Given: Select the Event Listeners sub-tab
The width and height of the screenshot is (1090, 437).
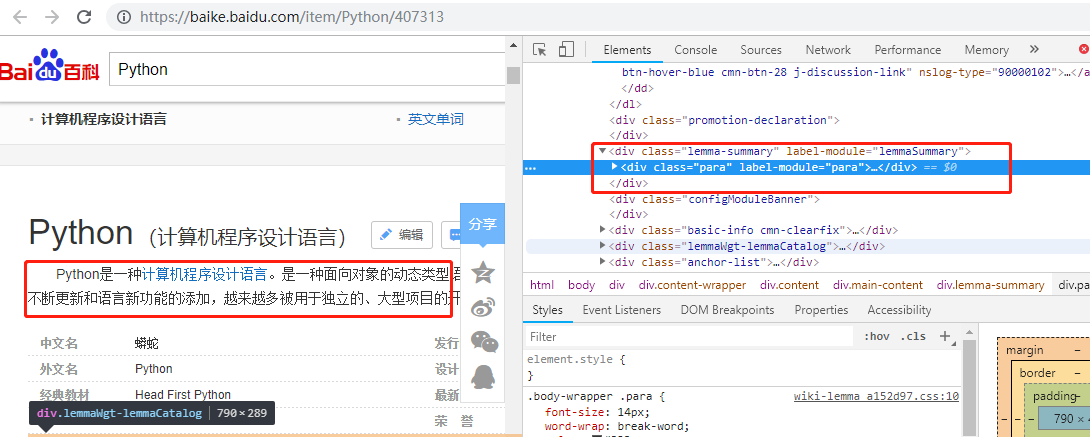Looking at the screenshot, I should [621, 310].
